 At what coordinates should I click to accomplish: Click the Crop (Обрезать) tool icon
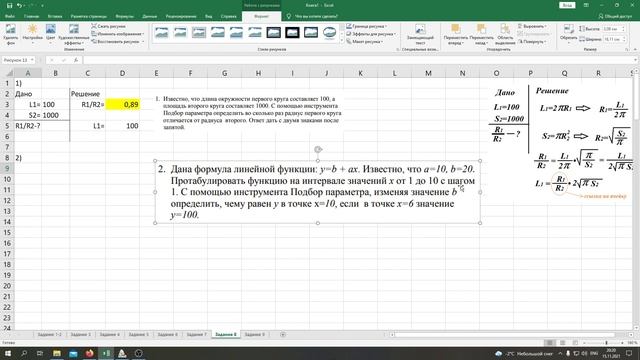pyautogui.click(x=569, y=34)
